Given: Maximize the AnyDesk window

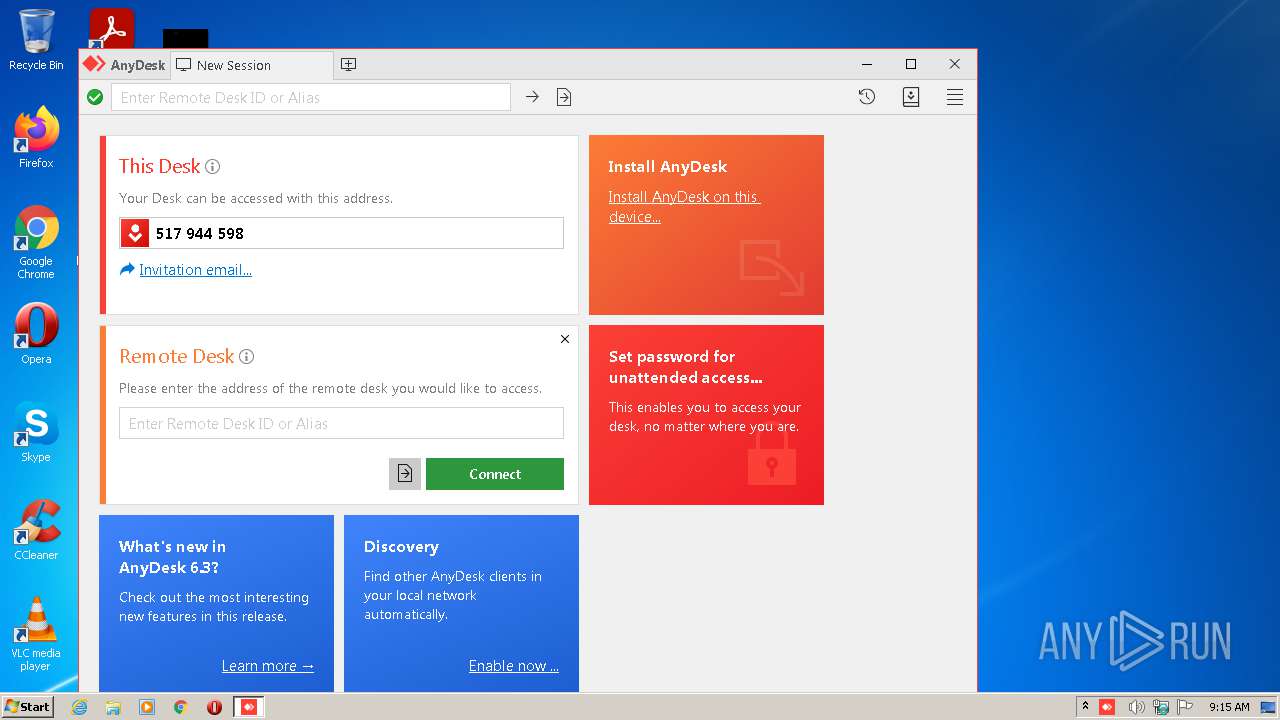Looking at the screenshot, I should tap(911, 64).
